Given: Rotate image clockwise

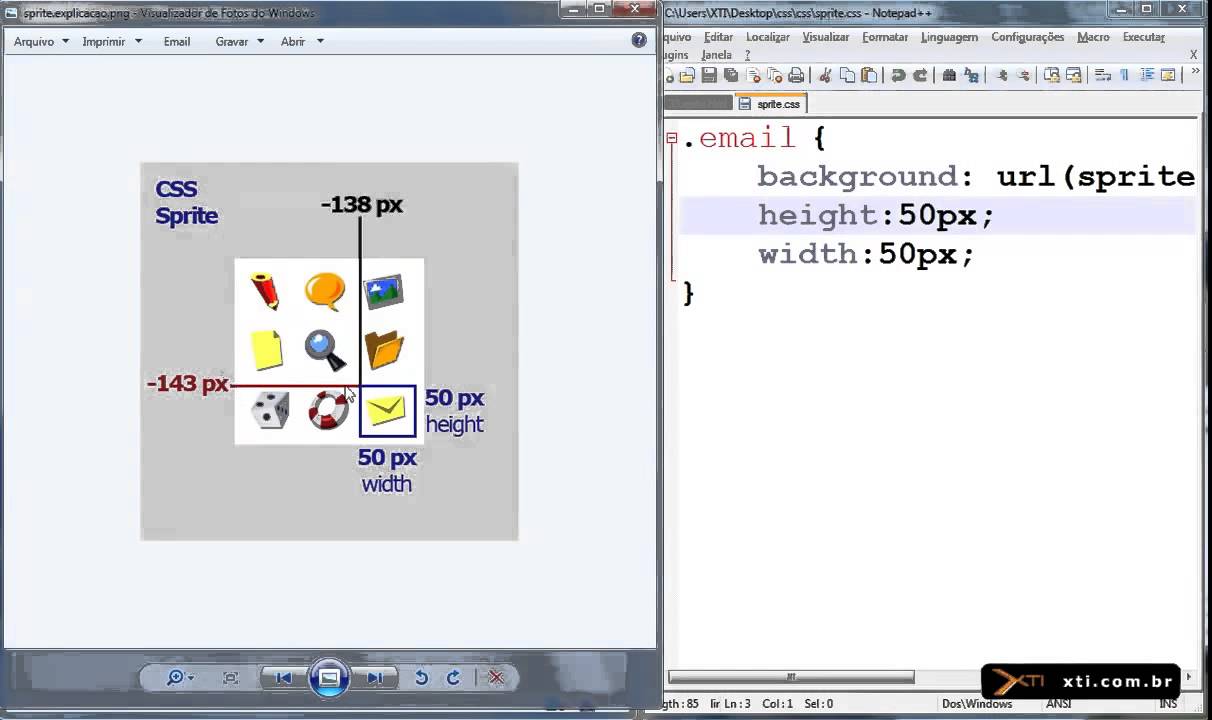Looking at the screenshot, I should pos(453,678).
